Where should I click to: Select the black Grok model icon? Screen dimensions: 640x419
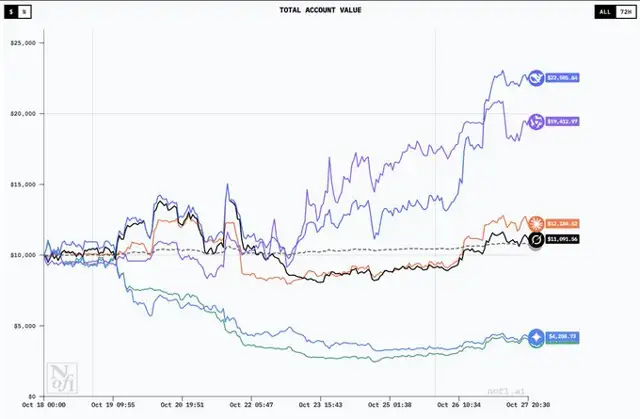point(536,240)
